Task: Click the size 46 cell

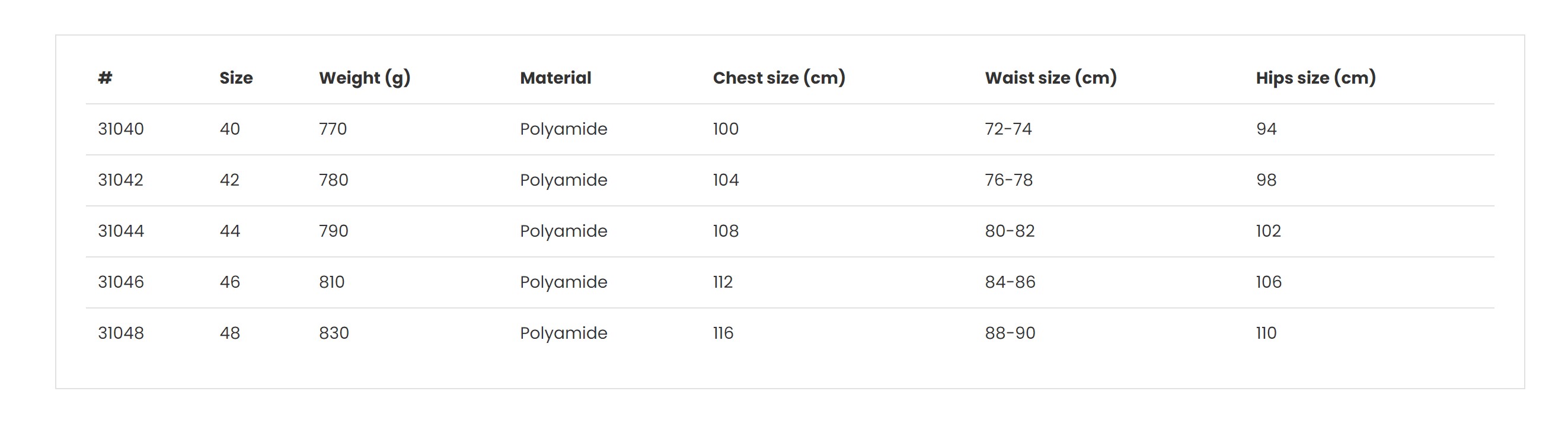Action: [229, 282]
